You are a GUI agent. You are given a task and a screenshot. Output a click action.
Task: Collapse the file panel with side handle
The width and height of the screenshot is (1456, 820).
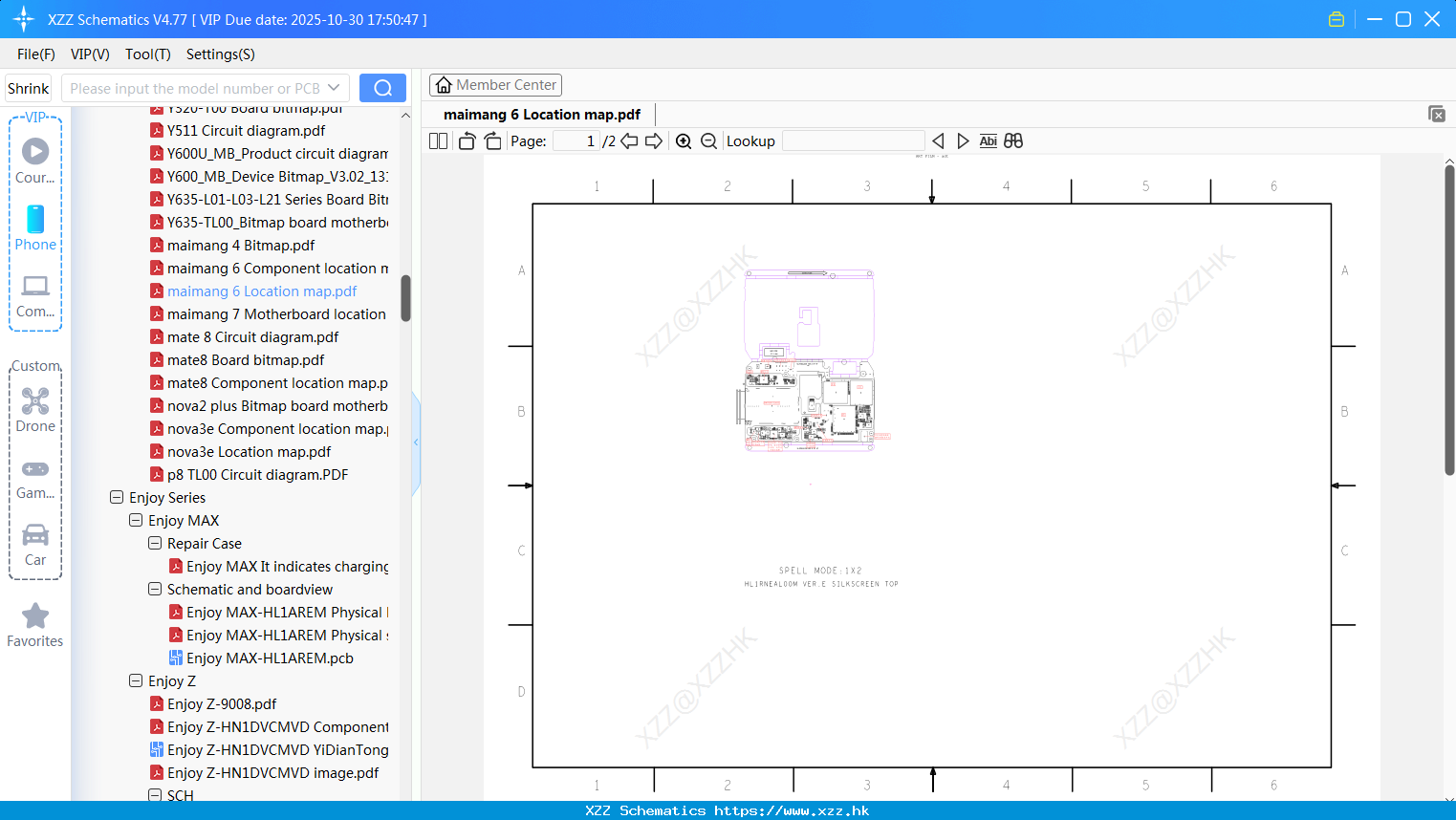click(416, 442)
